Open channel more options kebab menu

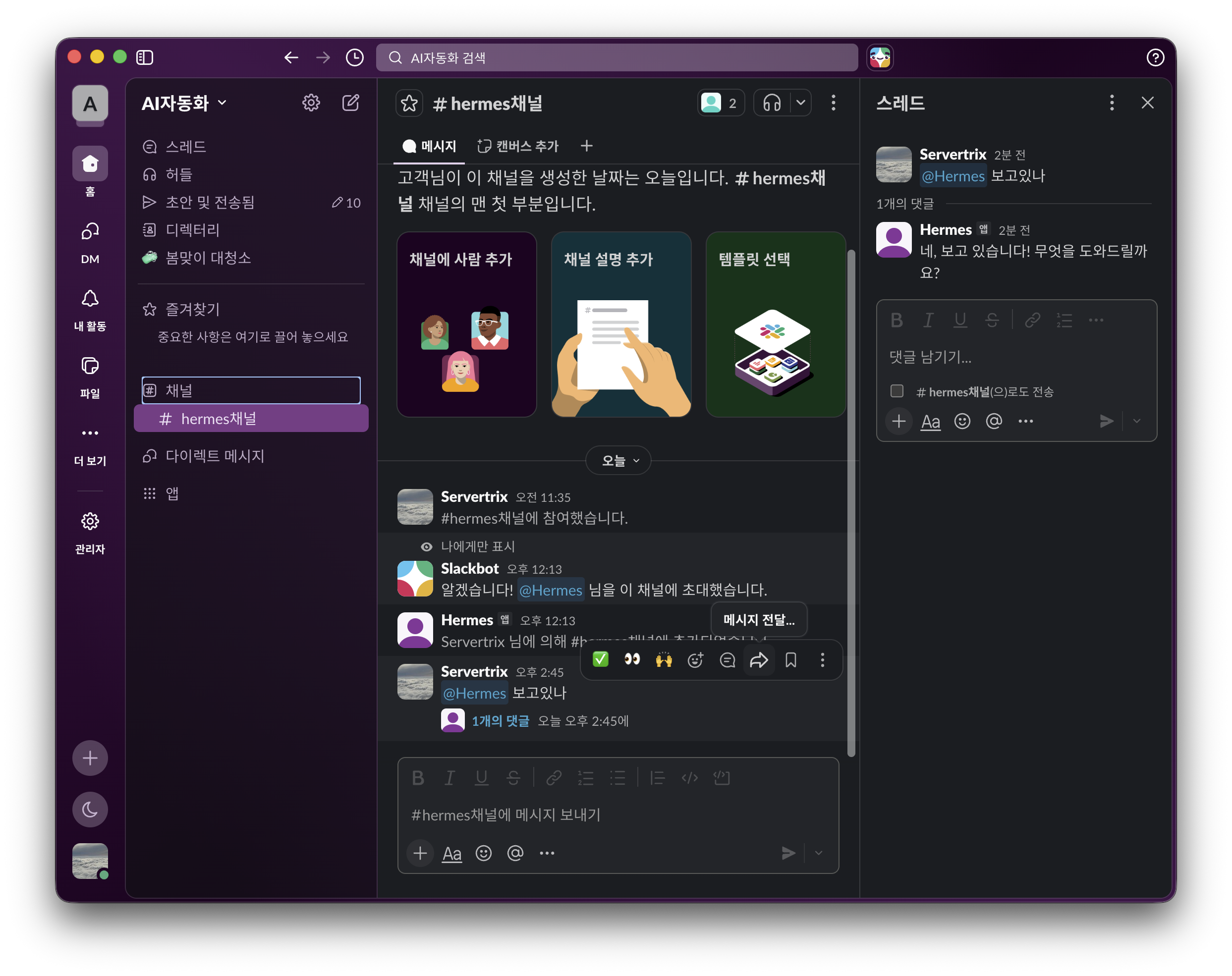pyautogui.click(x=834, y=103)
